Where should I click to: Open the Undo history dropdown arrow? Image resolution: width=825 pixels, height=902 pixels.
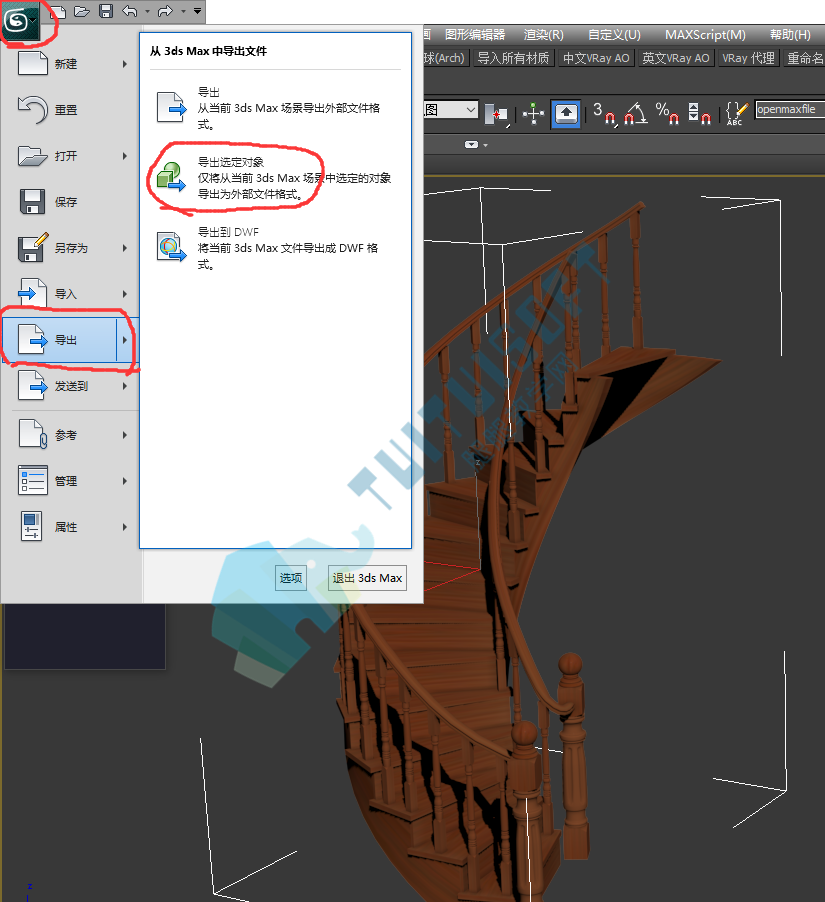[147, 12]
